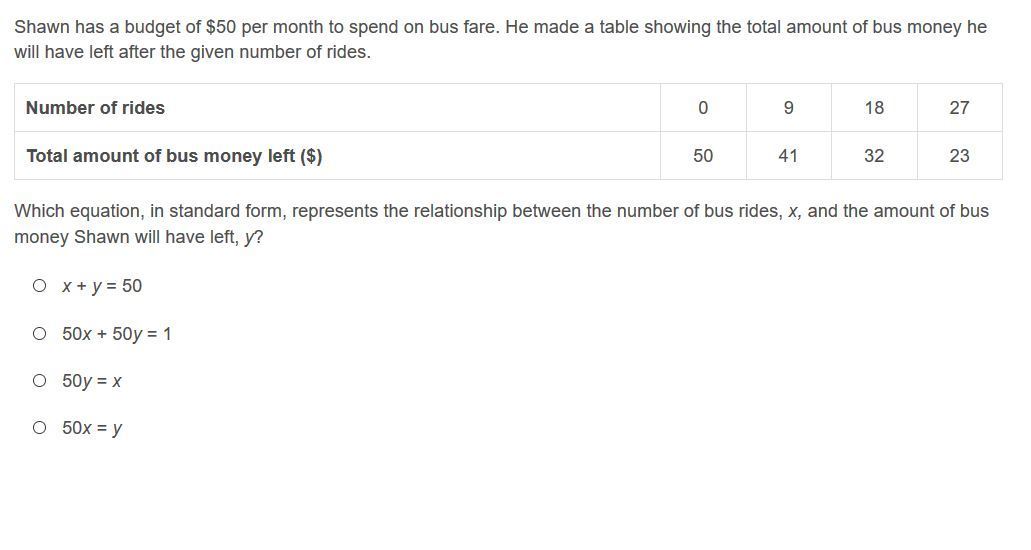Click the table cell with 23 dollars left

[959, 156]
